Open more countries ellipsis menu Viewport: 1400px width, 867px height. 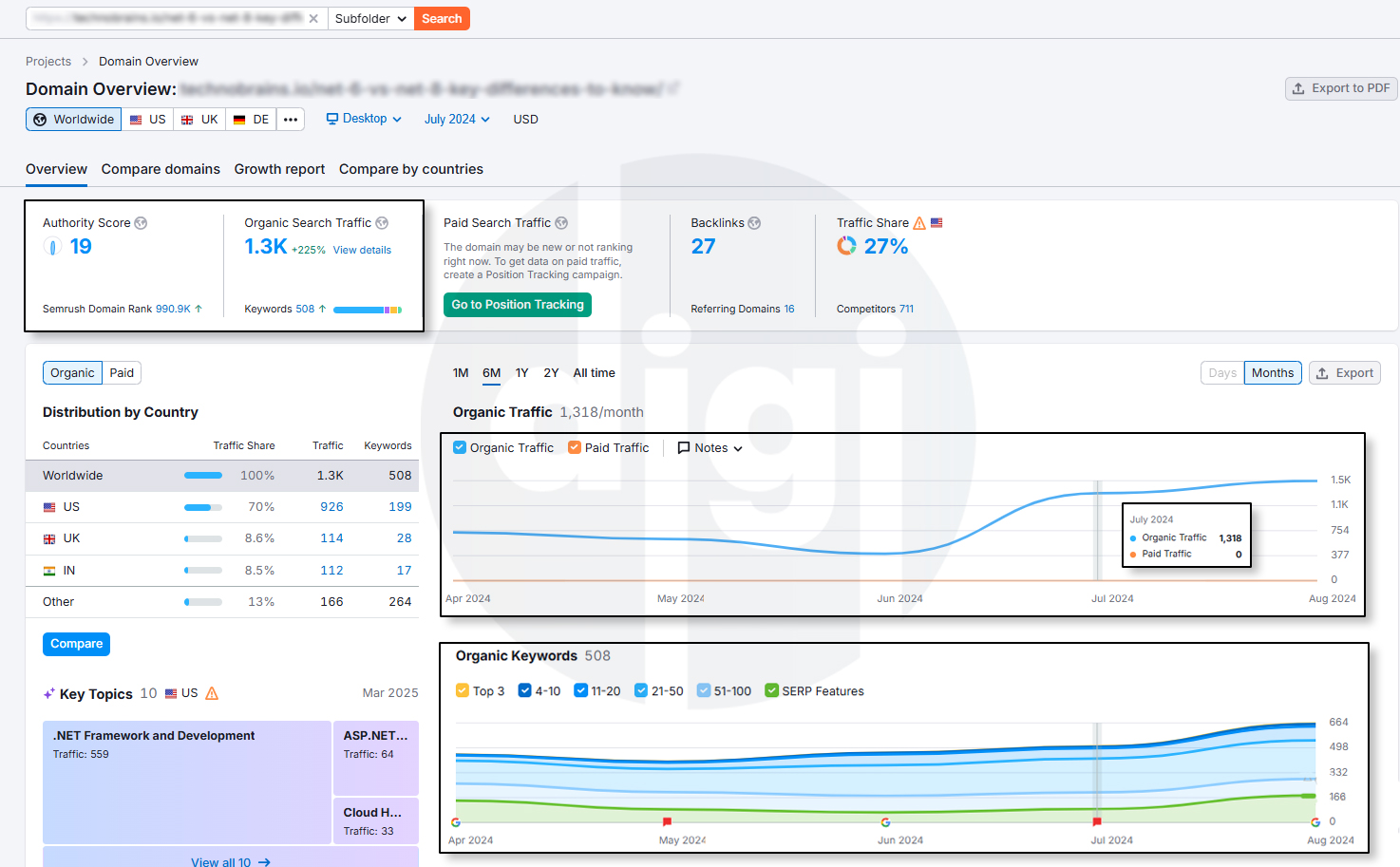[x=291, y=120]
